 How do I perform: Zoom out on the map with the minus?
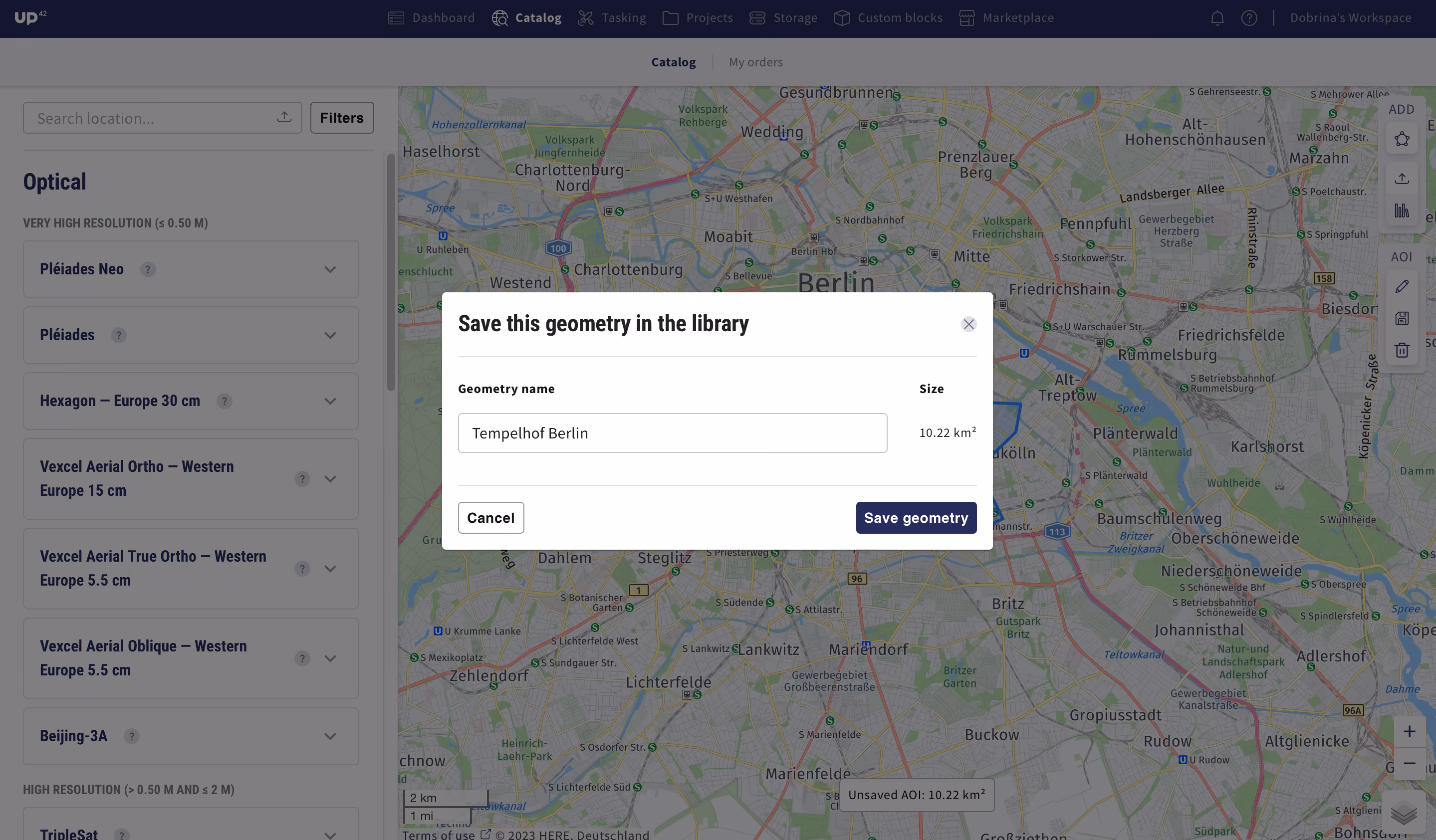[1409, 763]
